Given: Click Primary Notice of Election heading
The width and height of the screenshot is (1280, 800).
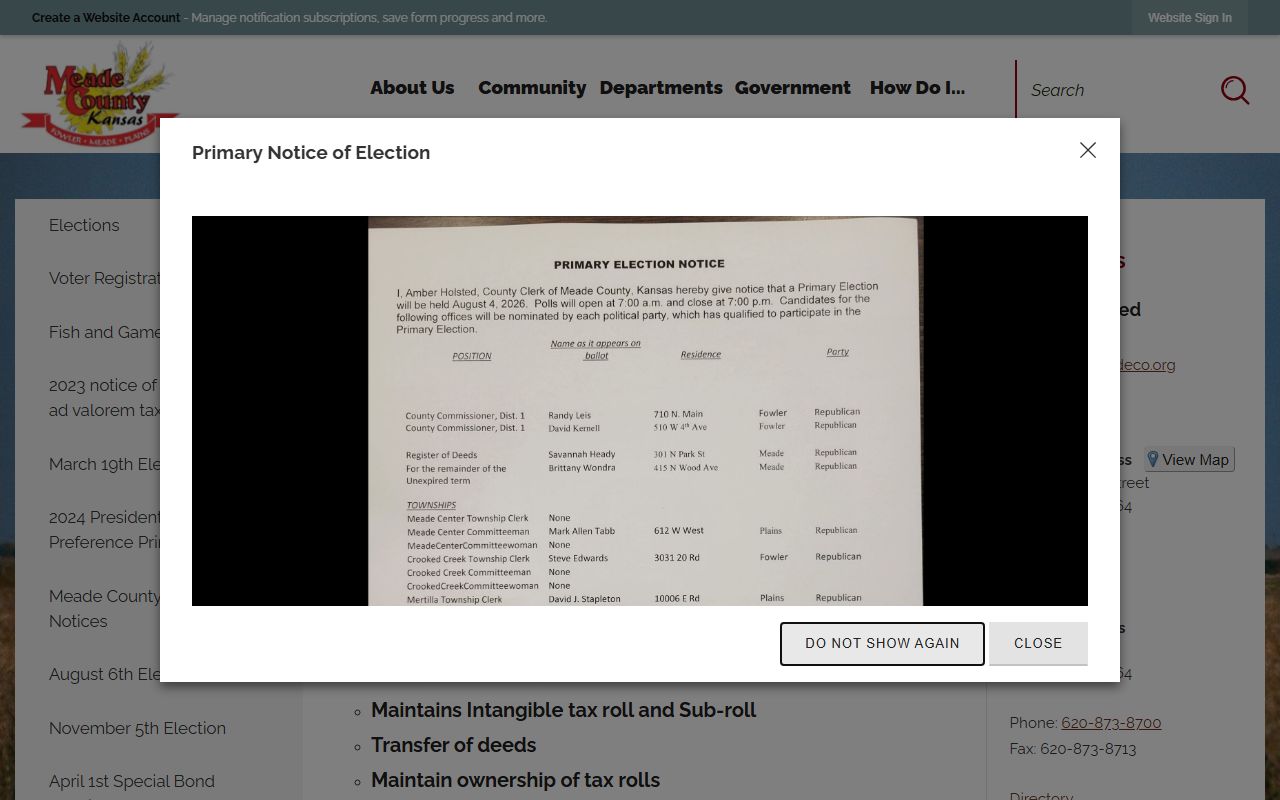Looking at the screenshot, I should [x=311, y=152].
